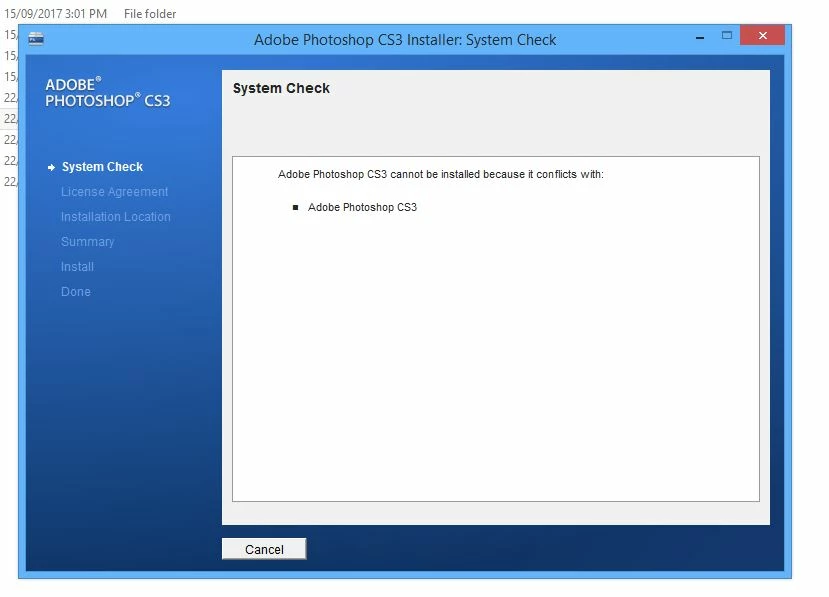Click the 'Adobe Photoshop CS3' conflict item
829x597 pixels.
(x=362, y=207)
